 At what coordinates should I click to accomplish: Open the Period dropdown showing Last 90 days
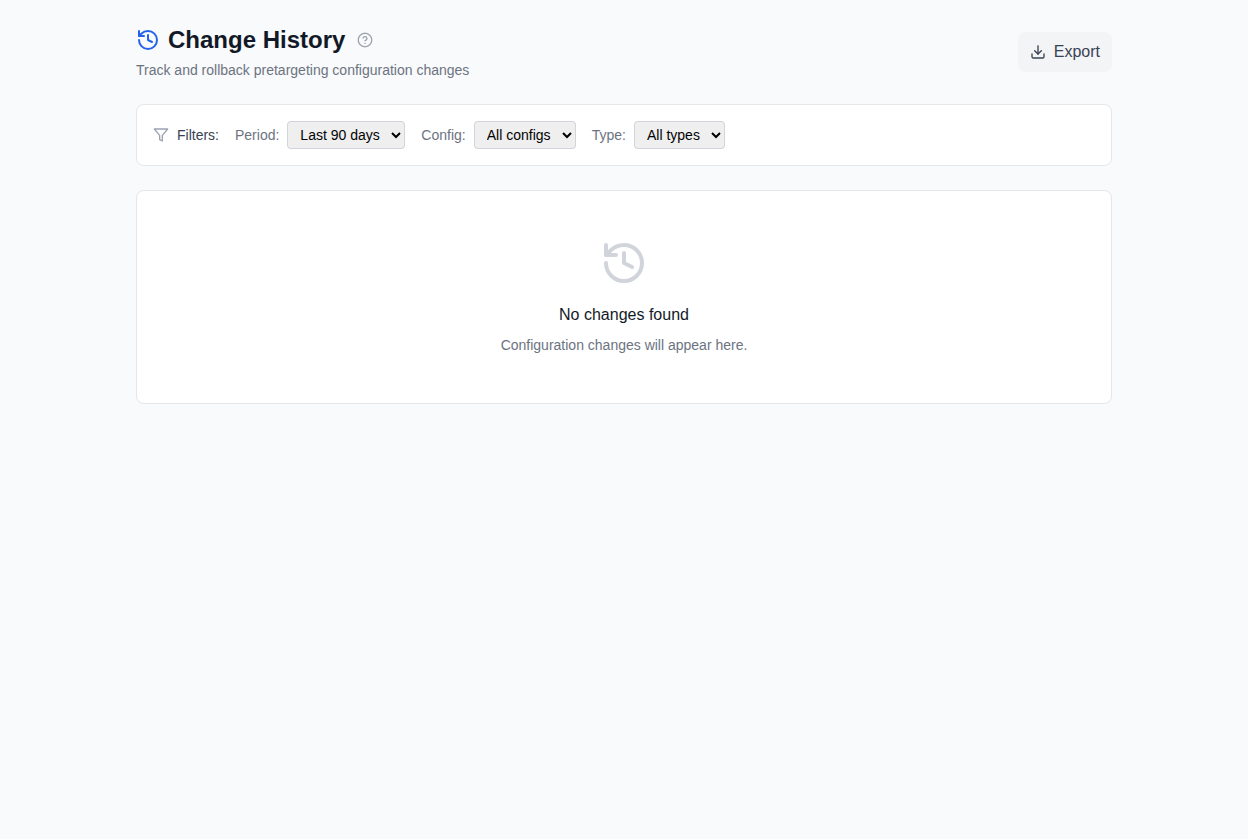click(x=345, y=134)
